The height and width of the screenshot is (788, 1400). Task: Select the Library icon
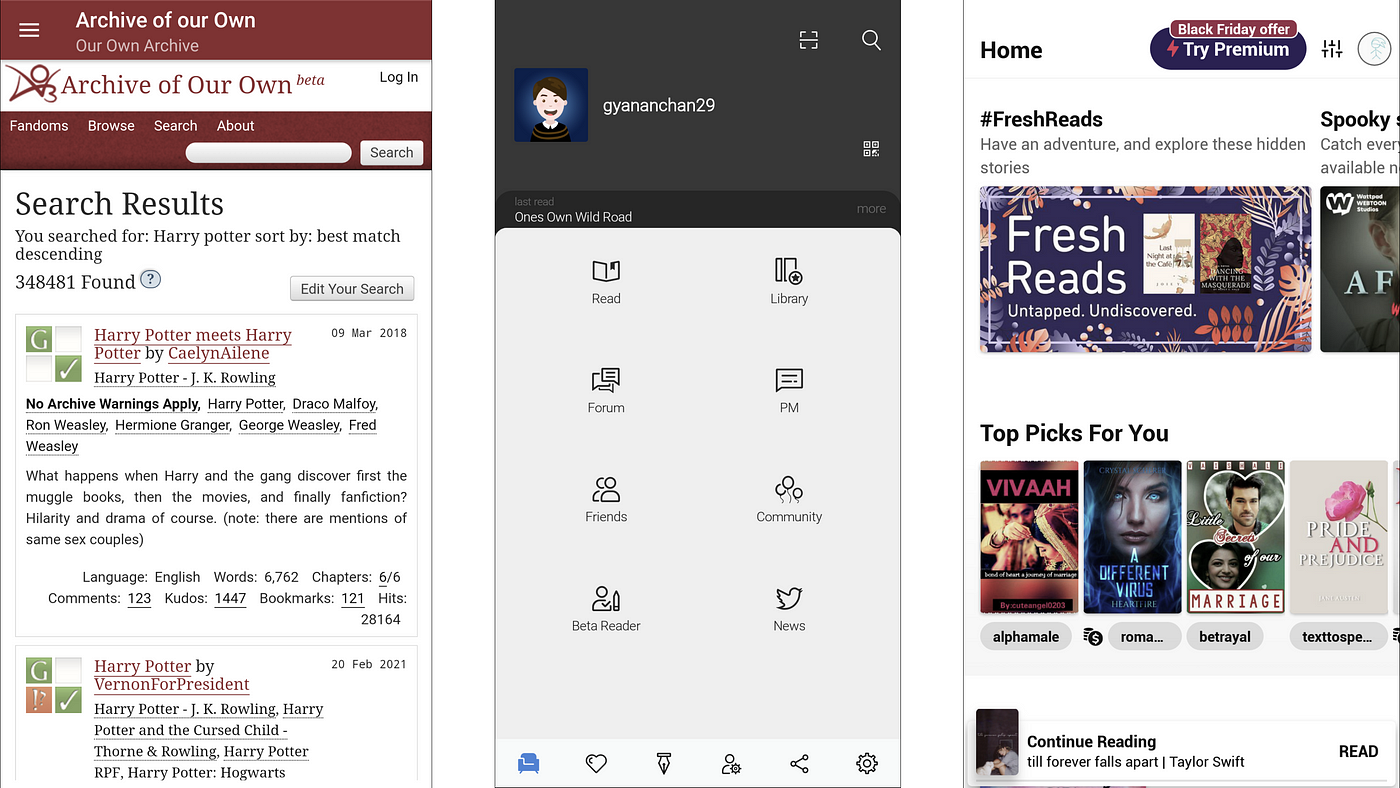pyautogui.click(x=789, y=271)
